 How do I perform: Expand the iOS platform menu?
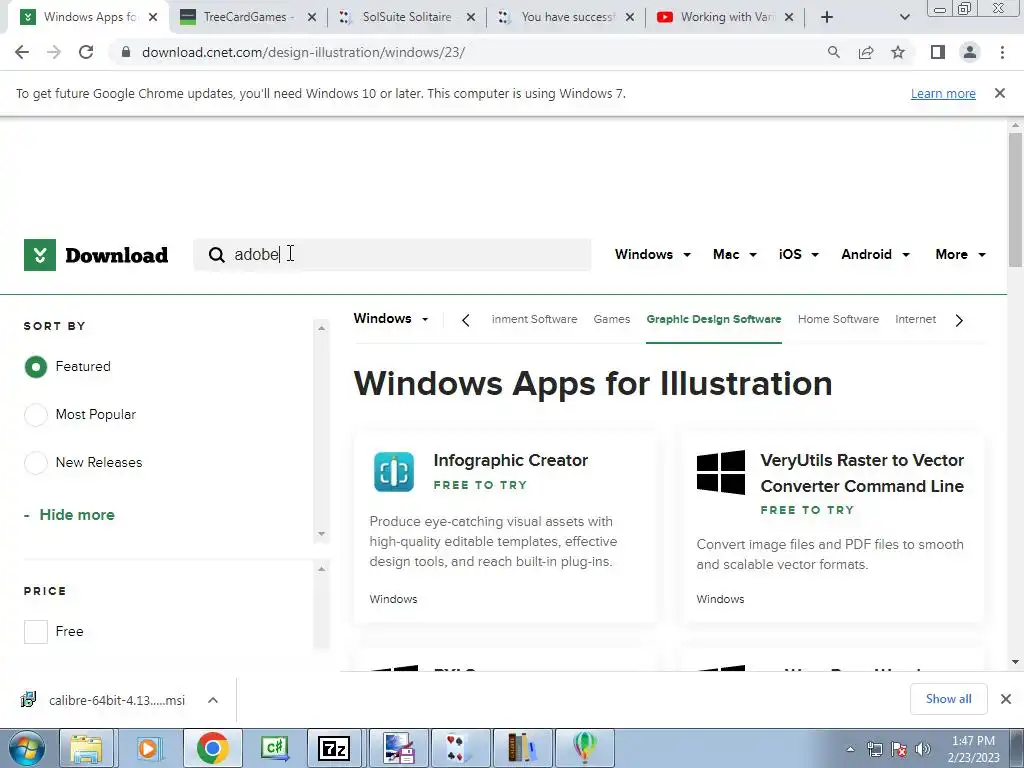pos(798,255)
